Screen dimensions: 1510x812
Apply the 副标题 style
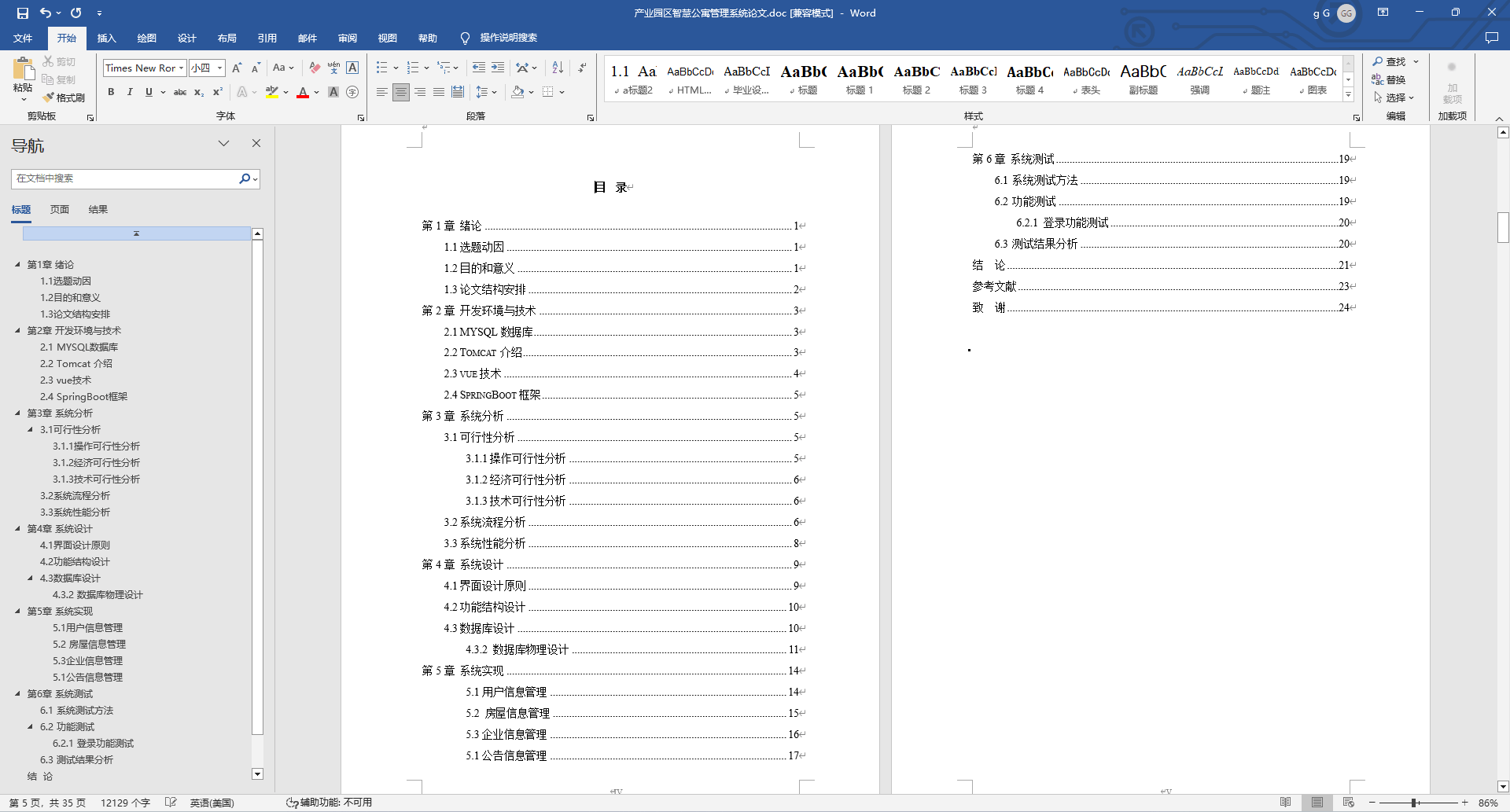pos(1143,79)
